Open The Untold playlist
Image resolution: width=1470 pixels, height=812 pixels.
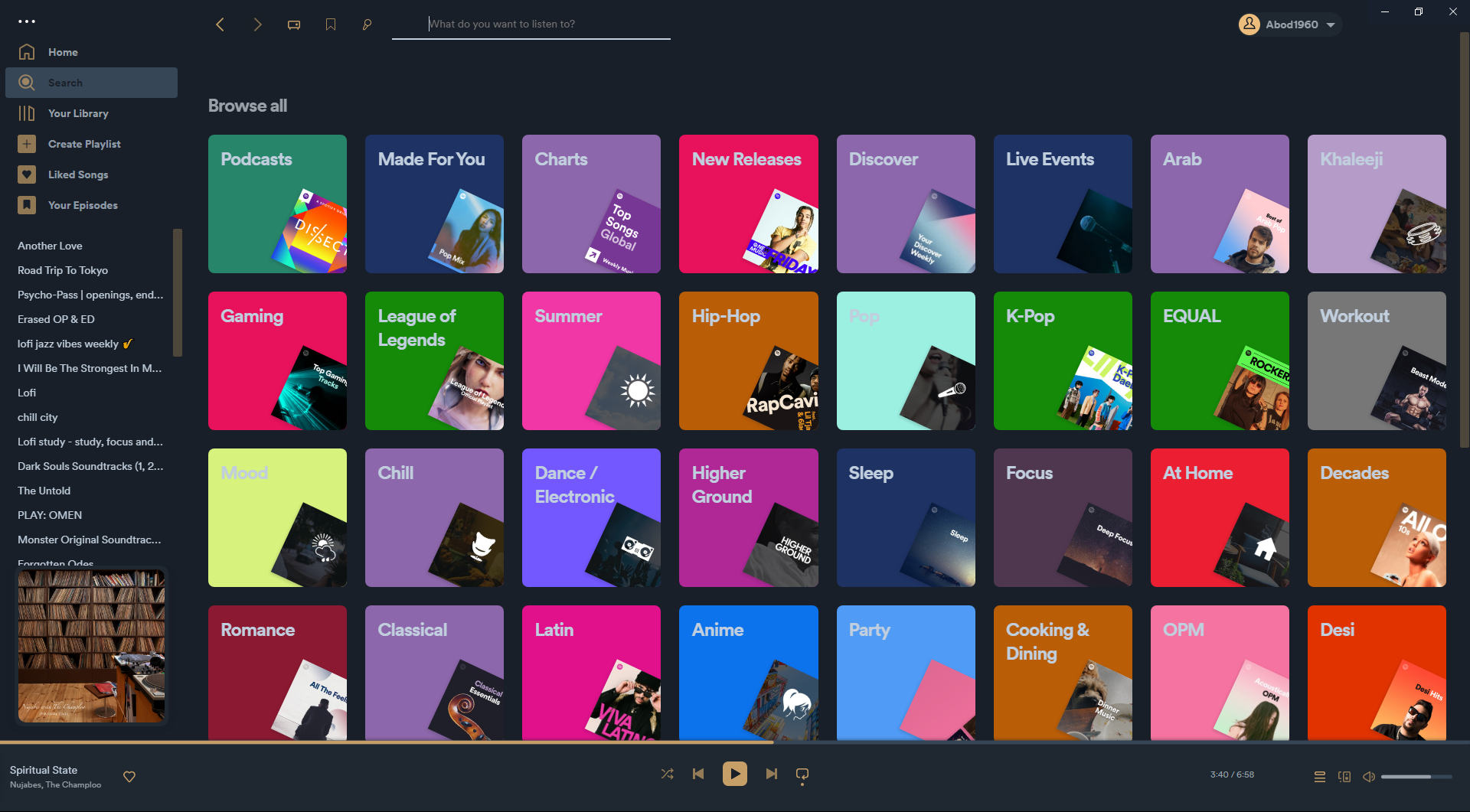(x=44, y=491)
